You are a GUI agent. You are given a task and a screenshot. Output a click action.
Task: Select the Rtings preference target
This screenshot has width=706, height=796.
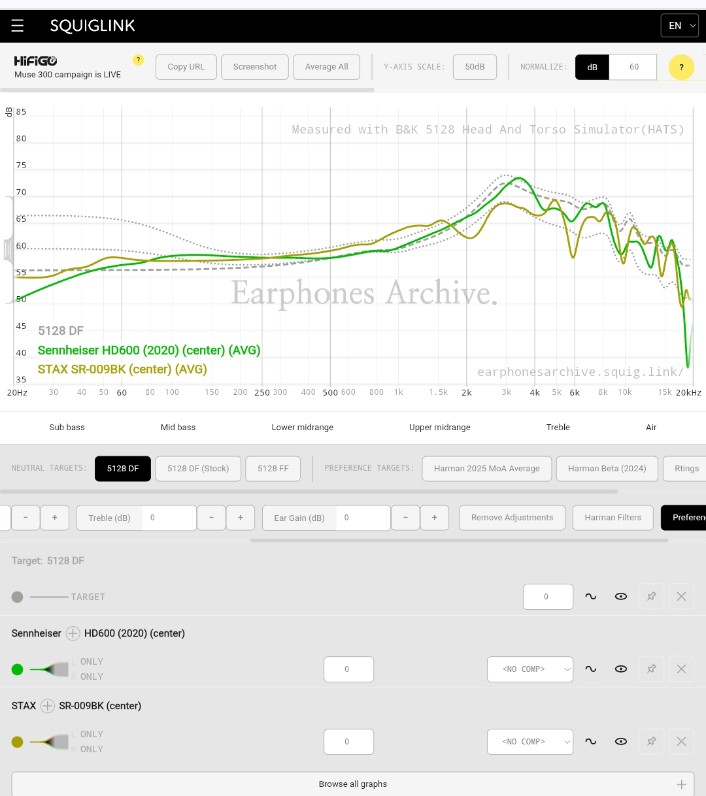(686, 469)
